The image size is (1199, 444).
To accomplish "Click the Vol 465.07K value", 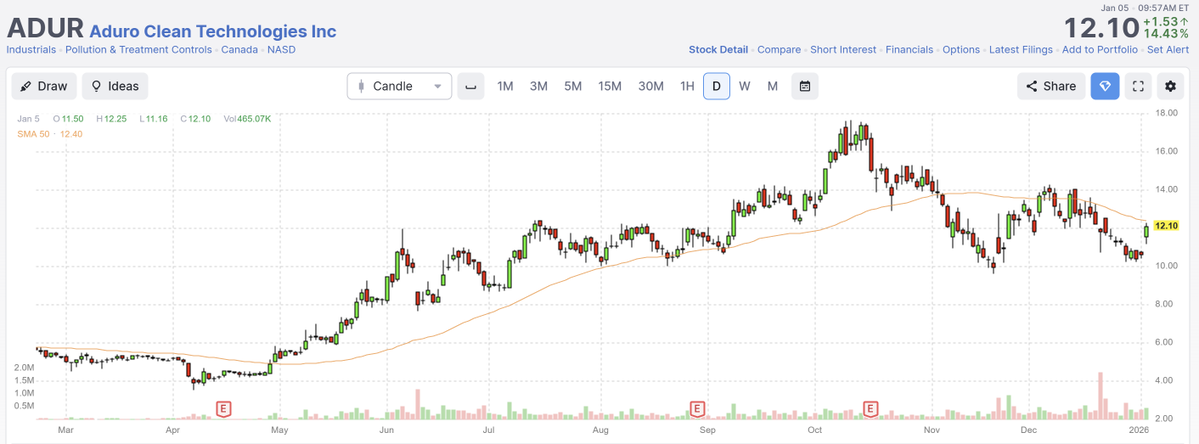I will [x=247, y=119].
